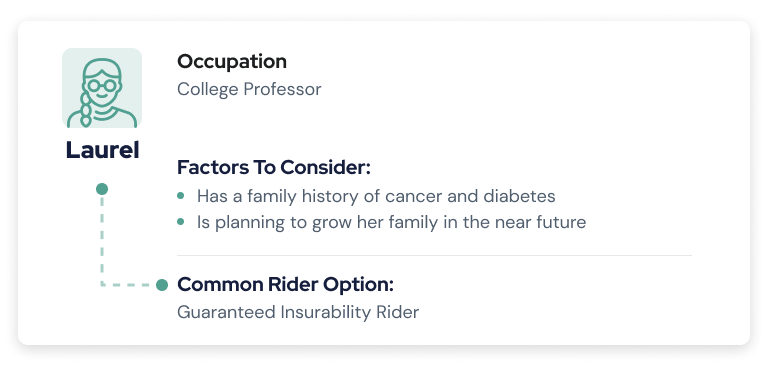Click the College Professor text
Viewport: 768px width, 366px height.
249,89
